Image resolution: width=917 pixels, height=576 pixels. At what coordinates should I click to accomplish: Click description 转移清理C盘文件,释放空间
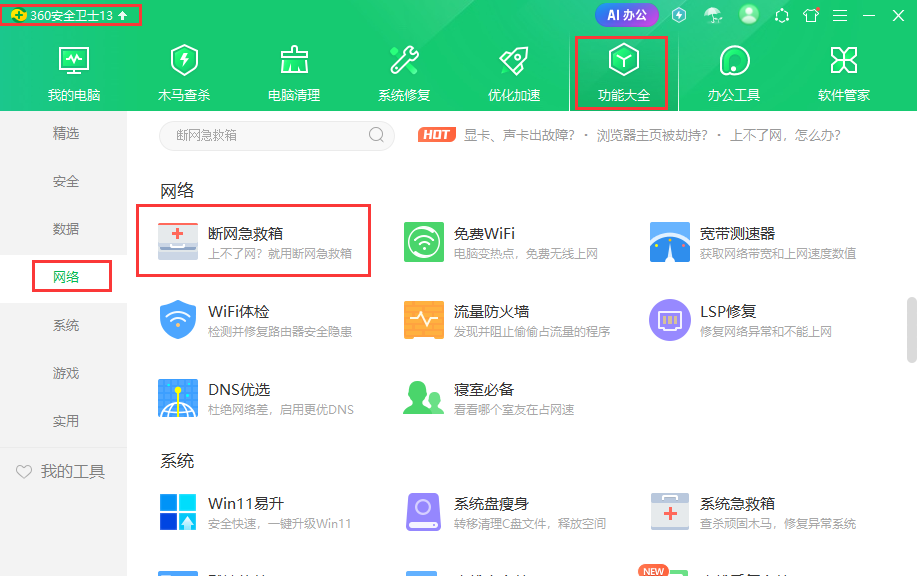530,524
